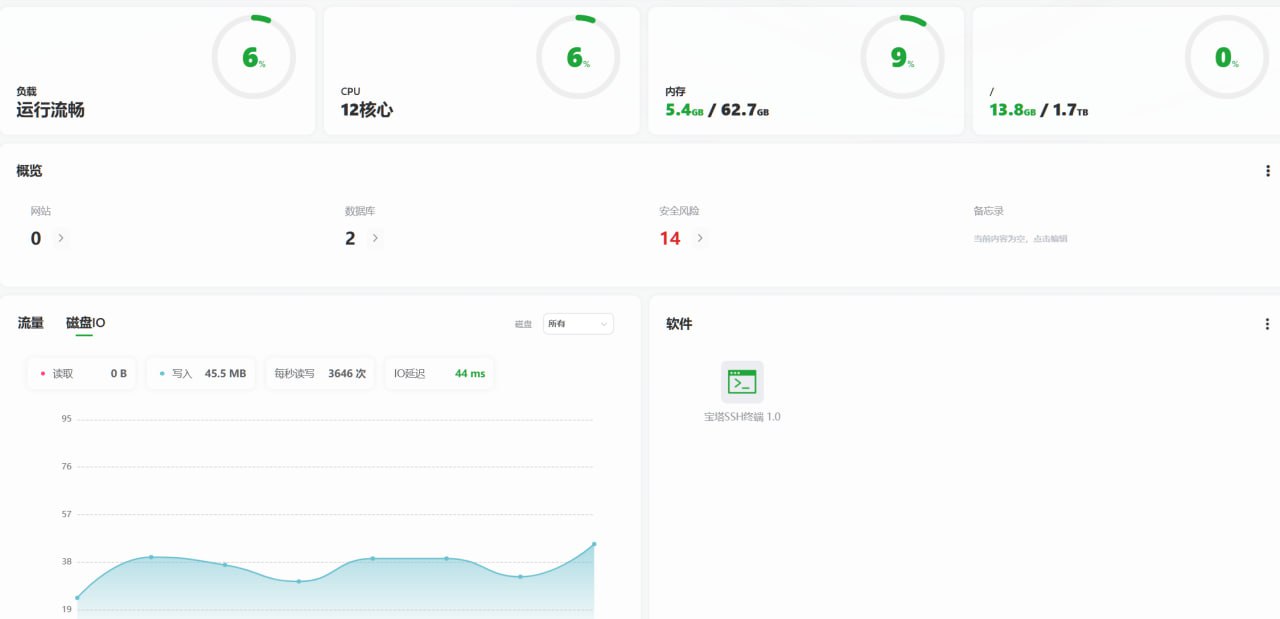Viewport: 1280px width, 619px height.
Task: Select the 磁盘IO tab
Action: 85,323
